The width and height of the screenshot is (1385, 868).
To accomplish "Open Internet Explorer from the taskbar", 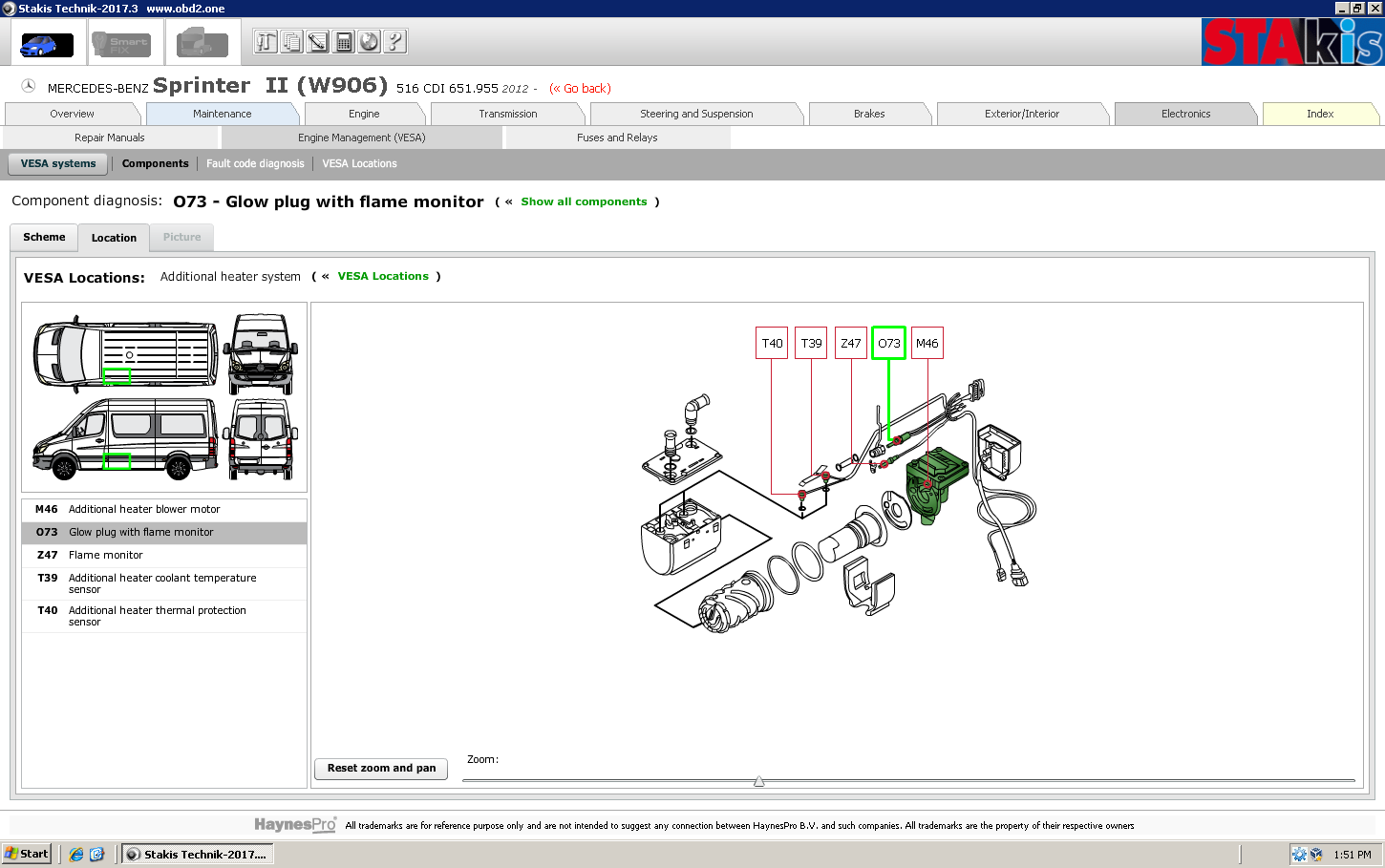I will [76, 855].
